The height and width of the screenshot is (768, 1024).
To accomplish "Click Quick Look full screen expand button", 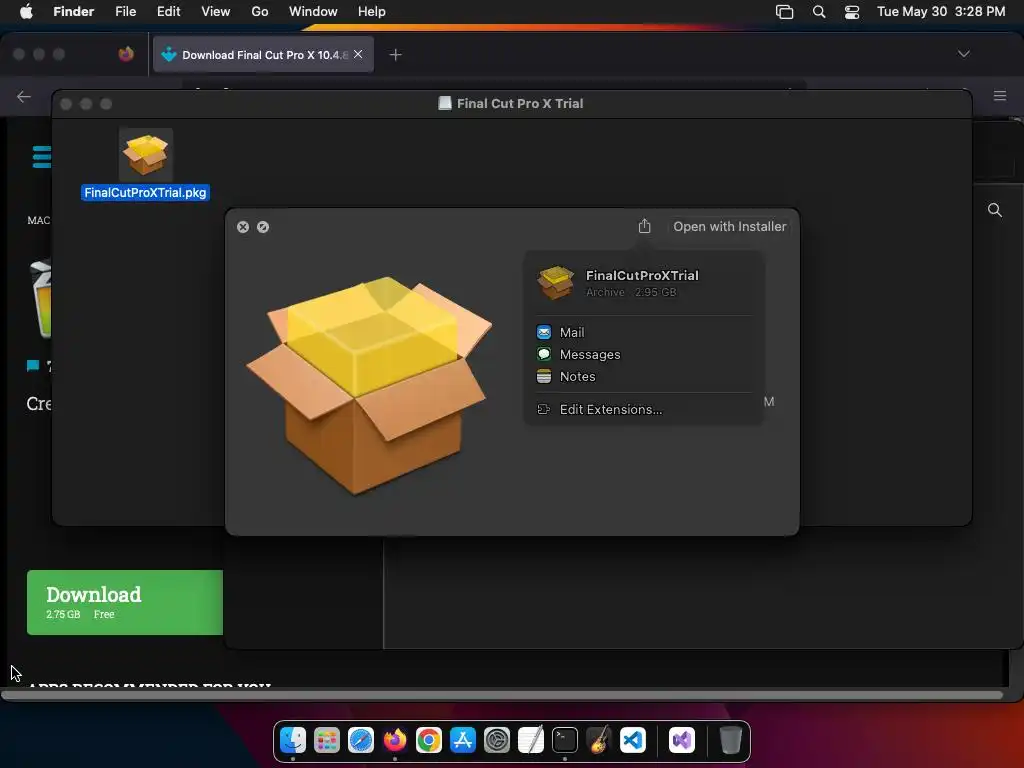I will coord(263,227).
